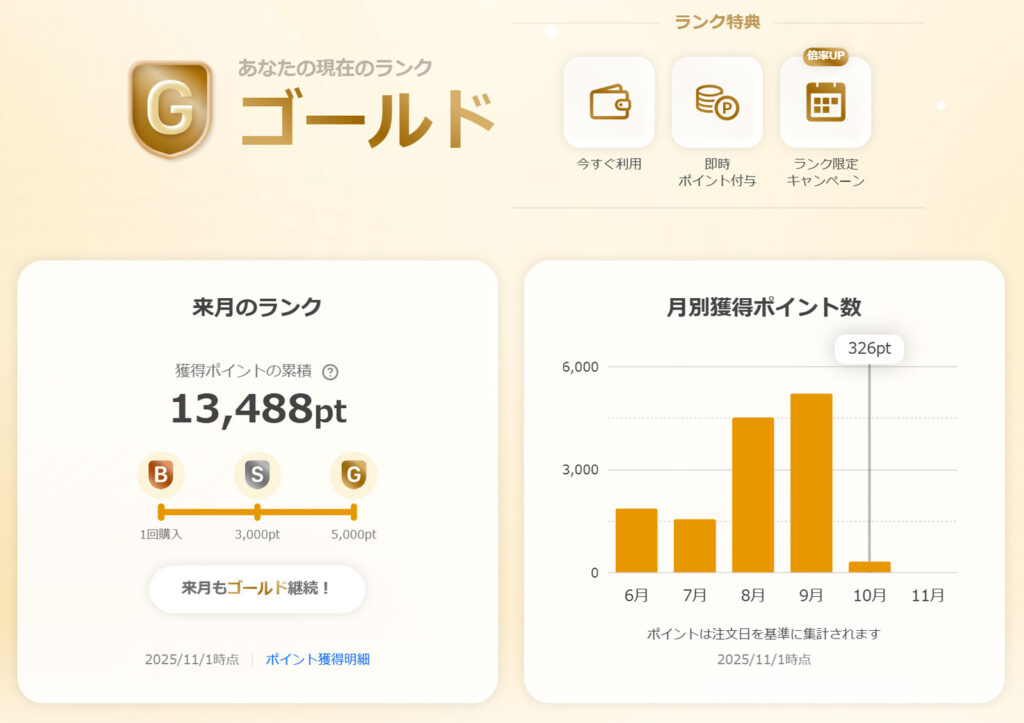Image resolution: width=1024 pixels, height=723 pixels.
Task: Click the 倍率UP badge above campaign icon
Action: 825,57
